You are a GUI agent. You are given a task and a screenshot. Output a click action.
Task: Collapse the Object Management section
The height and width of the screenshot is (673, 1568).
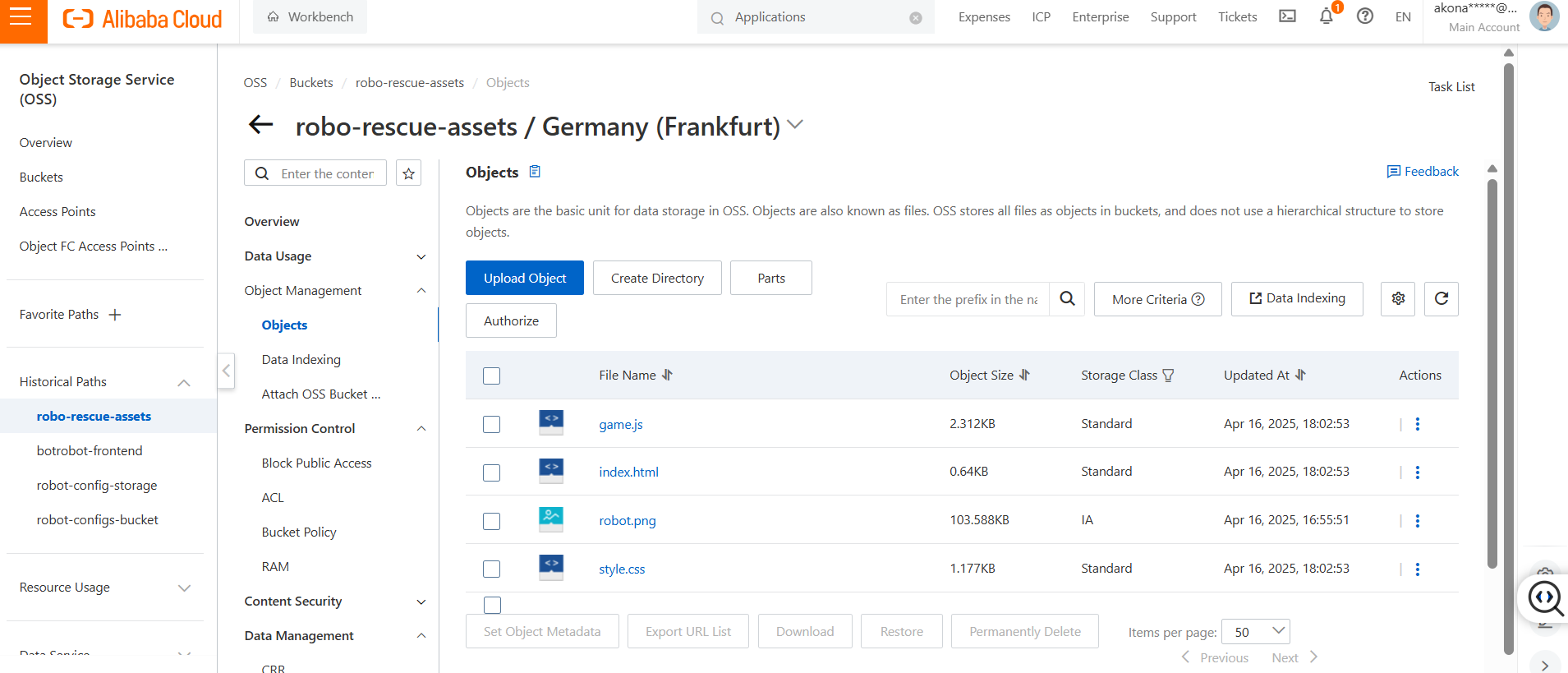[421, 291]
